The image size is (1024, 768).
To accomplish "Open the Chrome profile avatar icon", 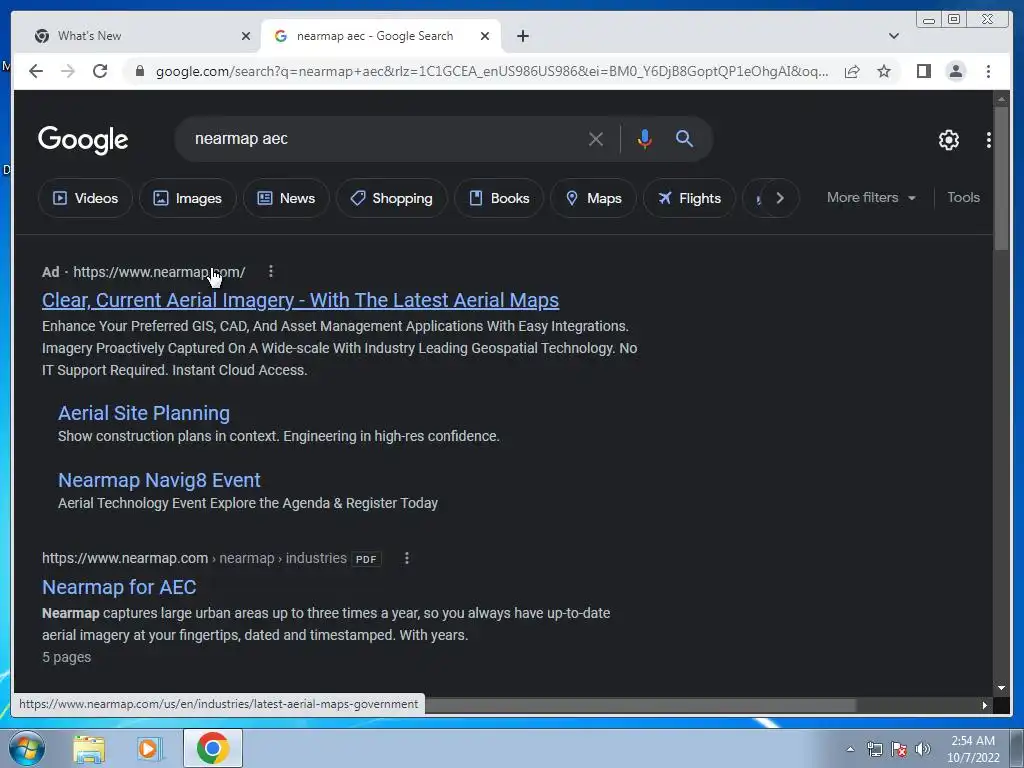I will coord(955,71).
